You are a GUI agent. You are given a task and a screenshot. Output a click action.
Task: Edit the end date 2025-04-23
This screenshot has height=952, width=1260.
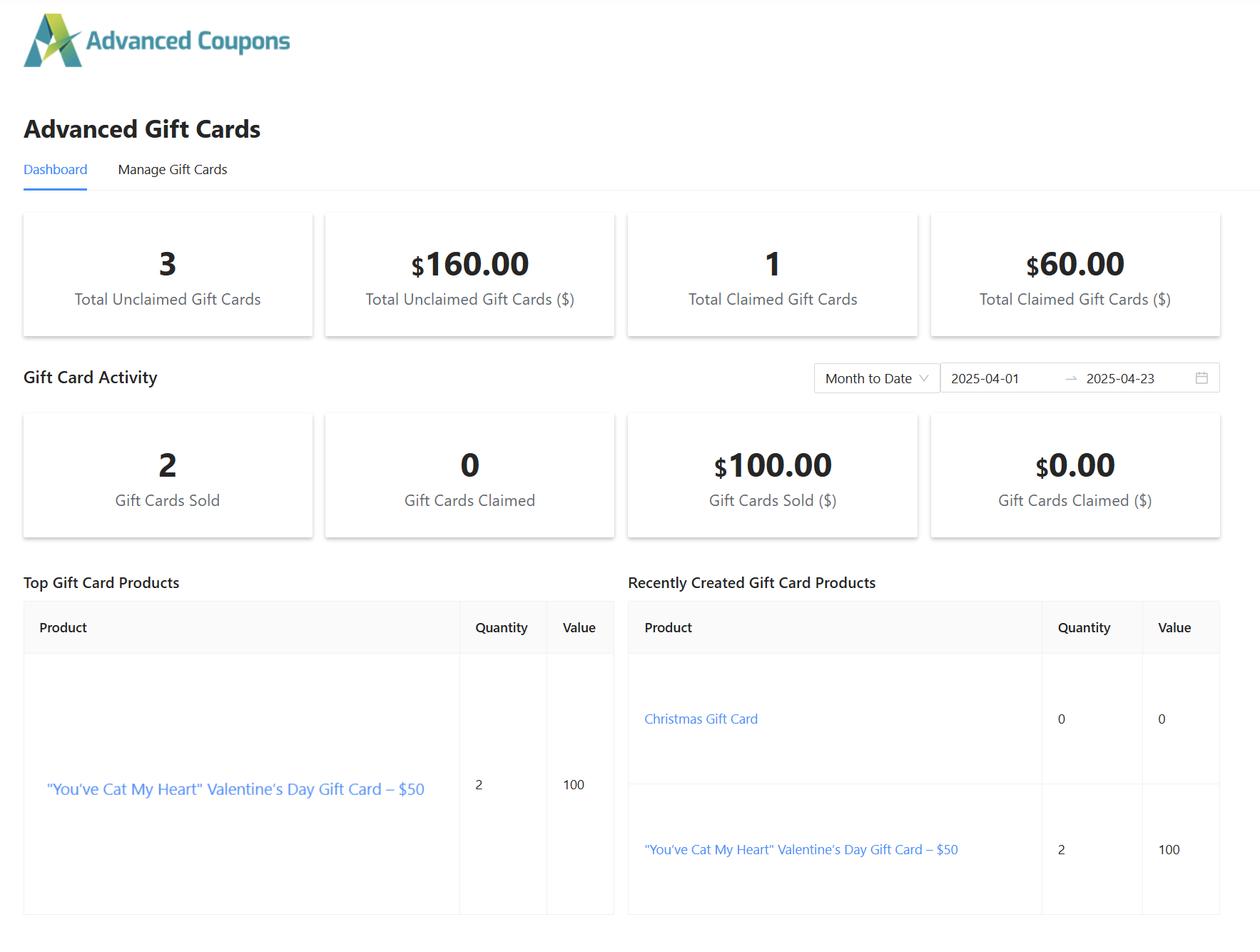(1120, 379)
